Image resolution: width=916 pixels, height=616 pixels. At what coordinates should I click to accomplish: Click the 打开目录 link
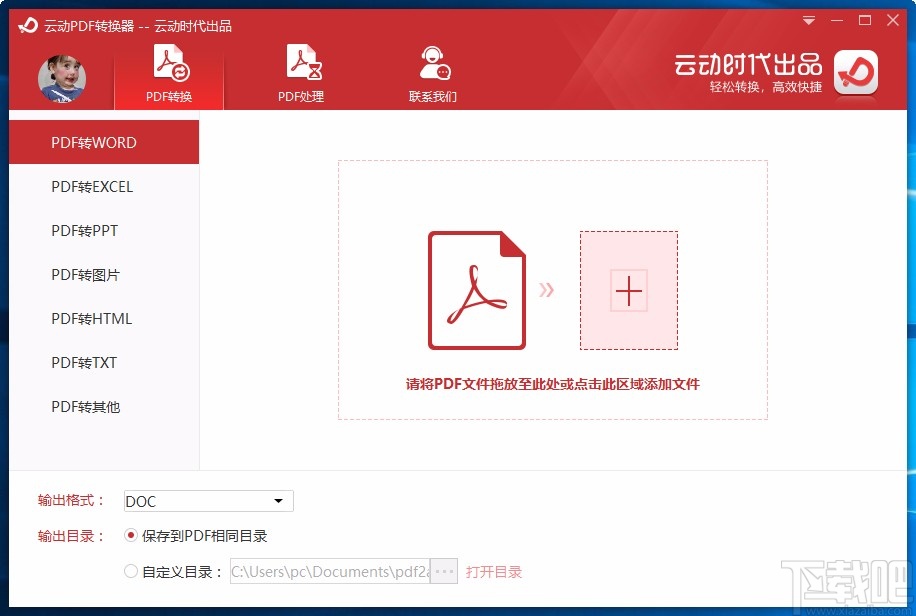tap(495, 571)
